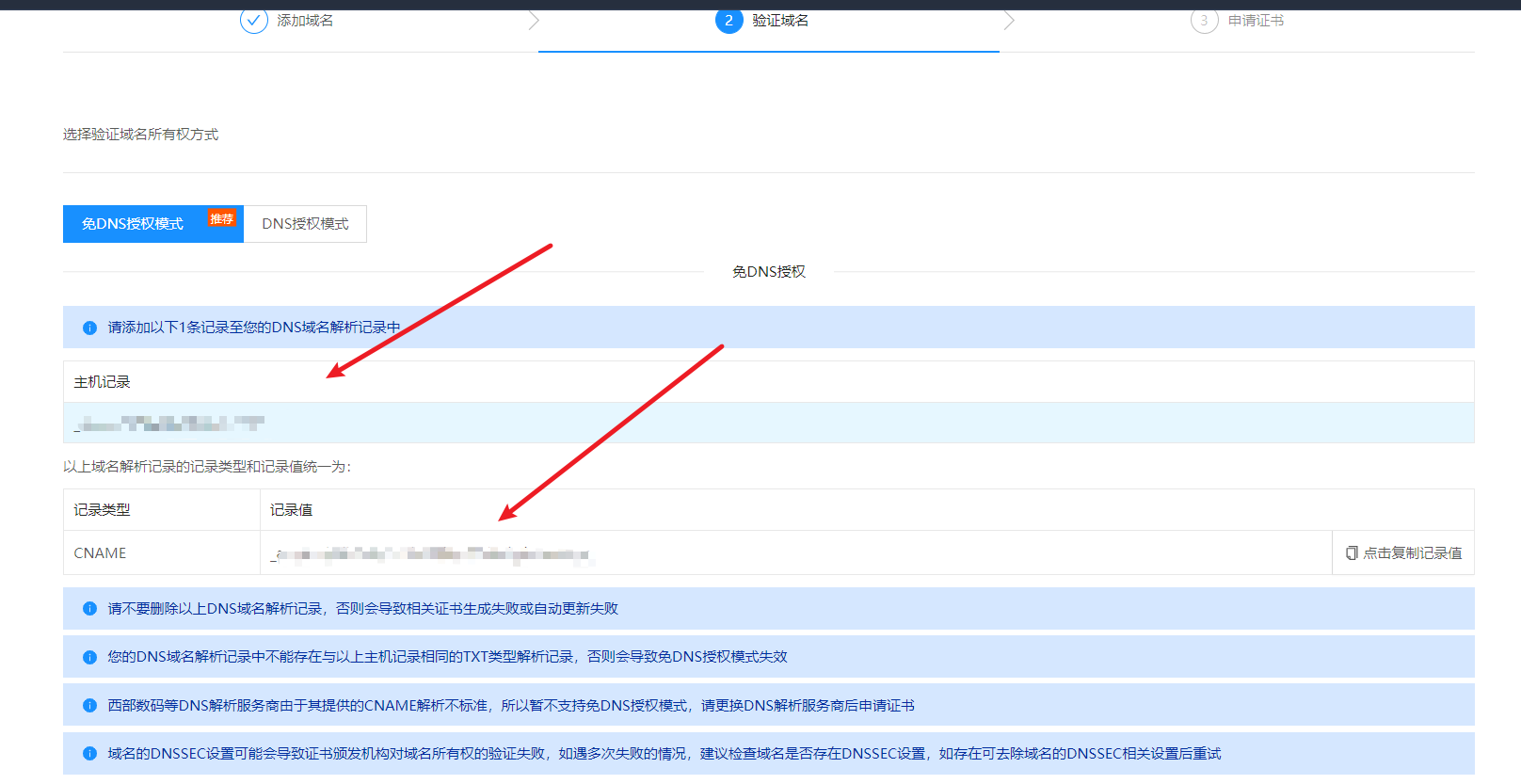Click the 选择验证域名所有权方式 heading

pos(140,135)
